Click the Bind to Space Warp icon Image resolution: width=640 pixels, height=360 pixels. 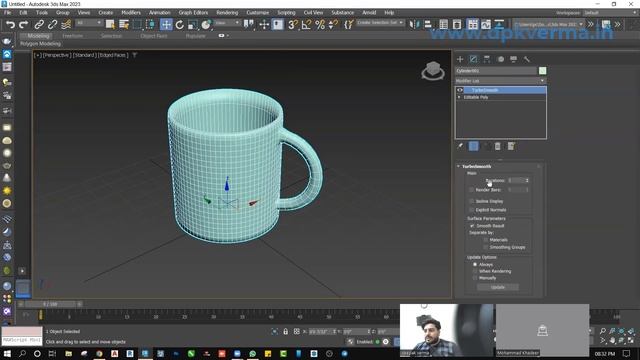click(x=66, y=25)
